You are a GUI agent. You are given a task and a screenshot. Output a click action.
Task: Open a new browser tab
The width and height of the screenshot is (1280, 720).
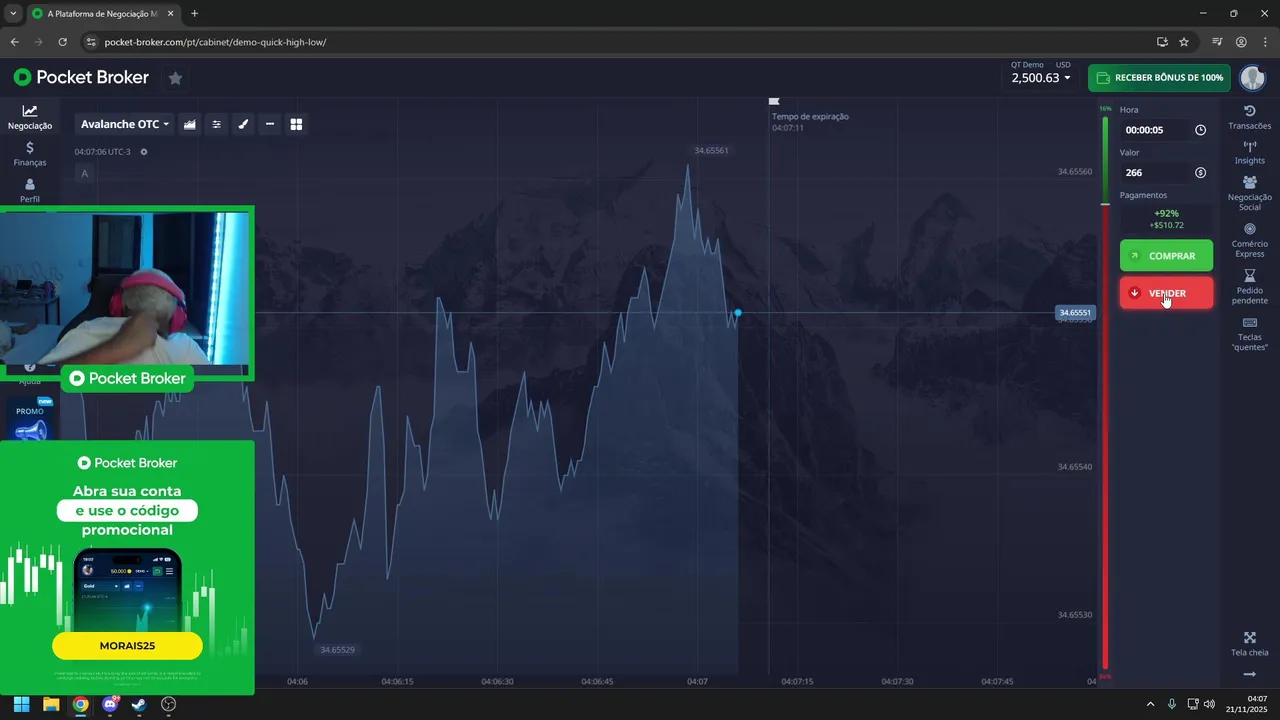[194, 13]
